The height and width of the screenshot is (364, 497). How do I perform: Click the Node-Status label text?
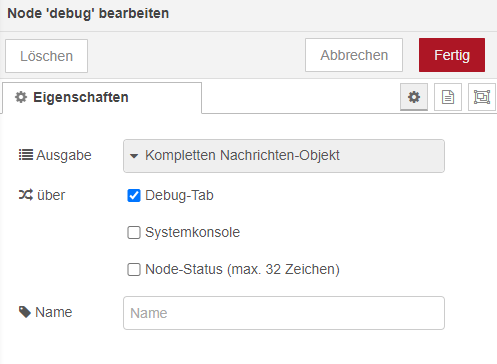click(x=242, y=269)
